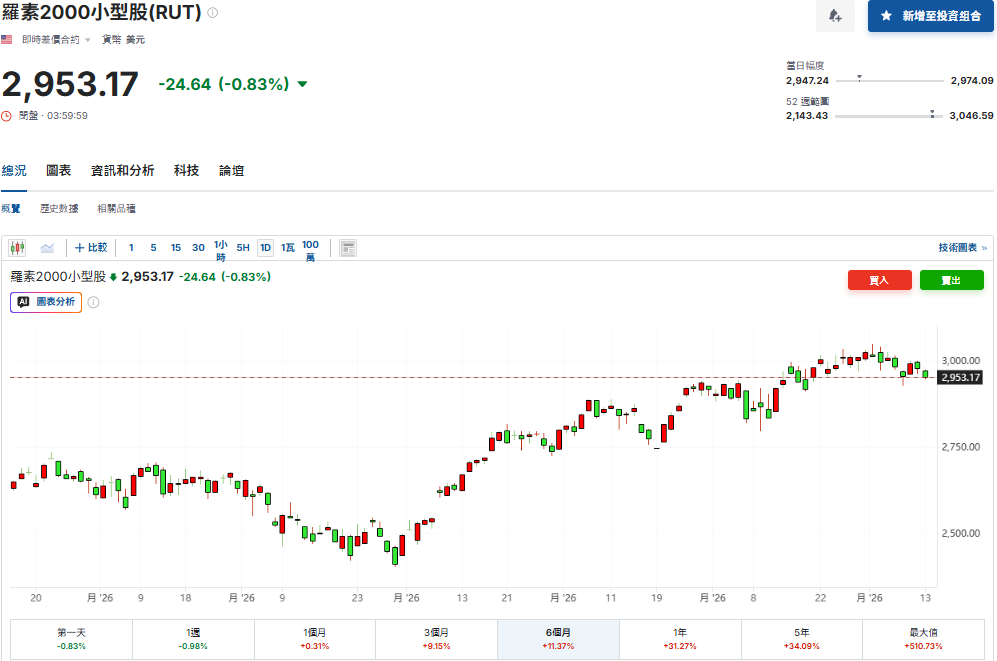Open the AI 圖表分析 button
Screen dimensions: 997x661
click(x=46, y=303)
